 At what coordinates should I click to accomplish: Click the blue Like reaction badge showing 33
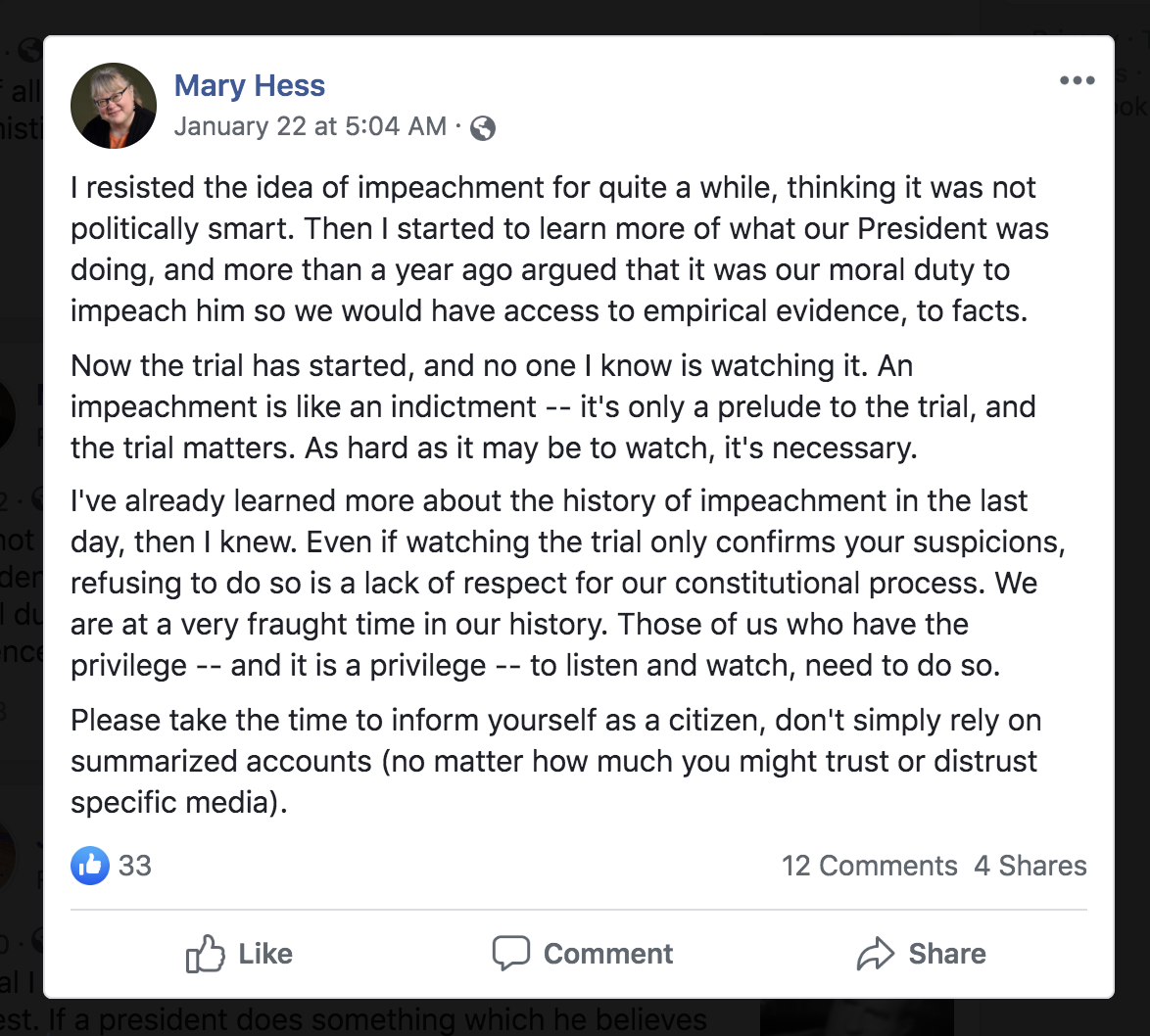click(89, 866)
